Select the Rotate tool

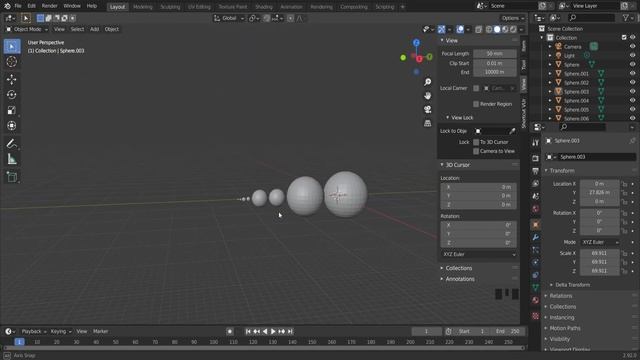12,95
